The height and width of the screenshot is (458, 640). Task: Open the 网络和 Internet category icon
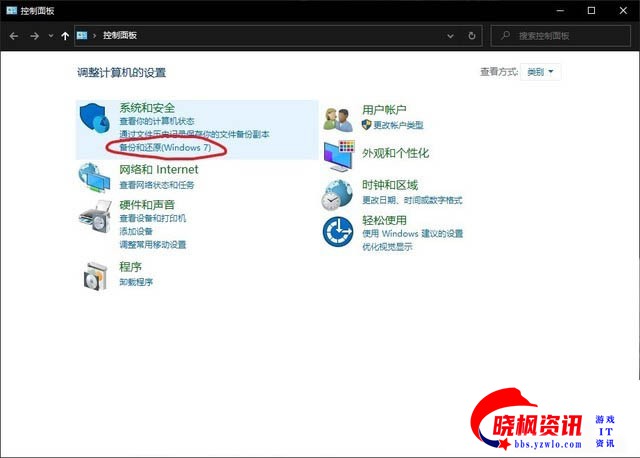pos(96,177)
